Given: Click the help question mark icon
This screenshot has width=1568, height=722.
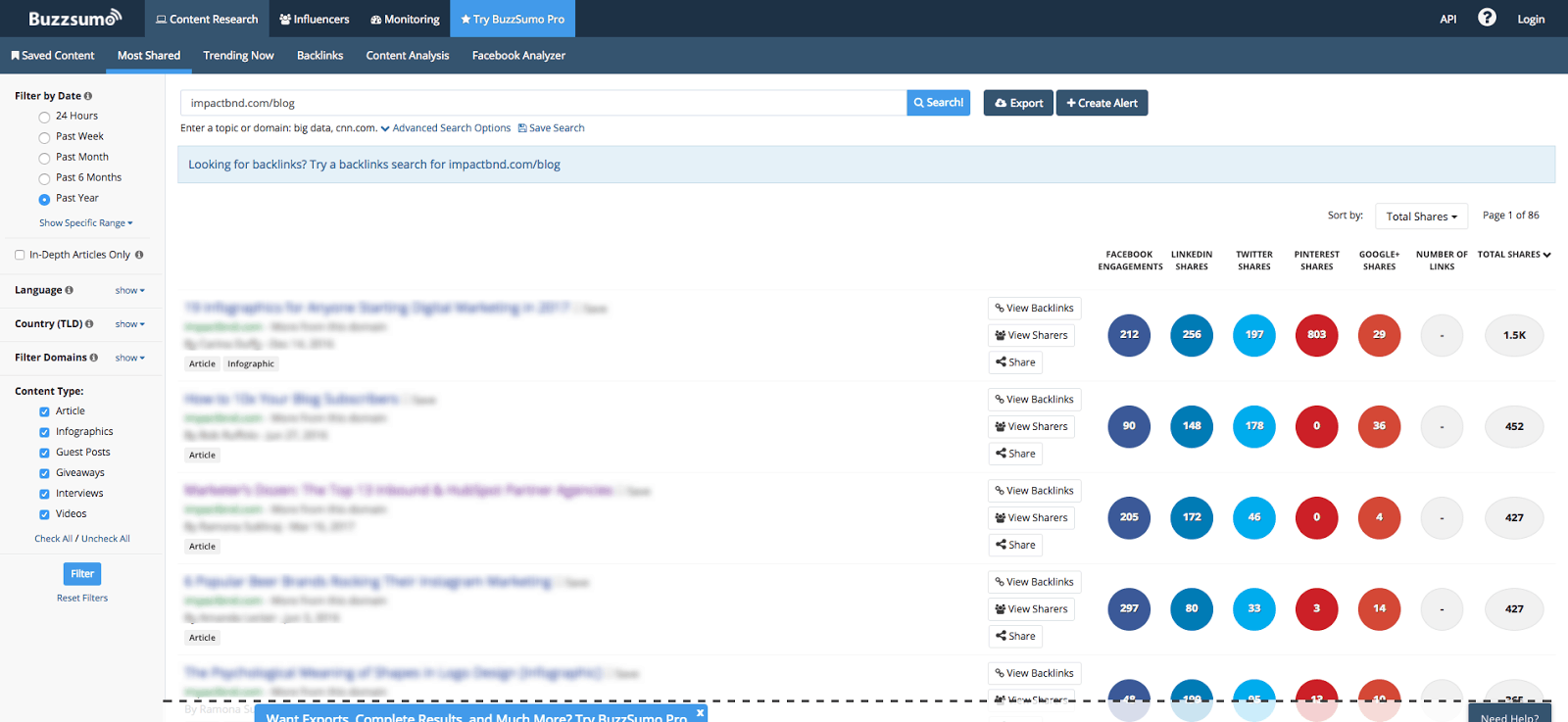Looking at the screenshot, I should pos(1487,18).
